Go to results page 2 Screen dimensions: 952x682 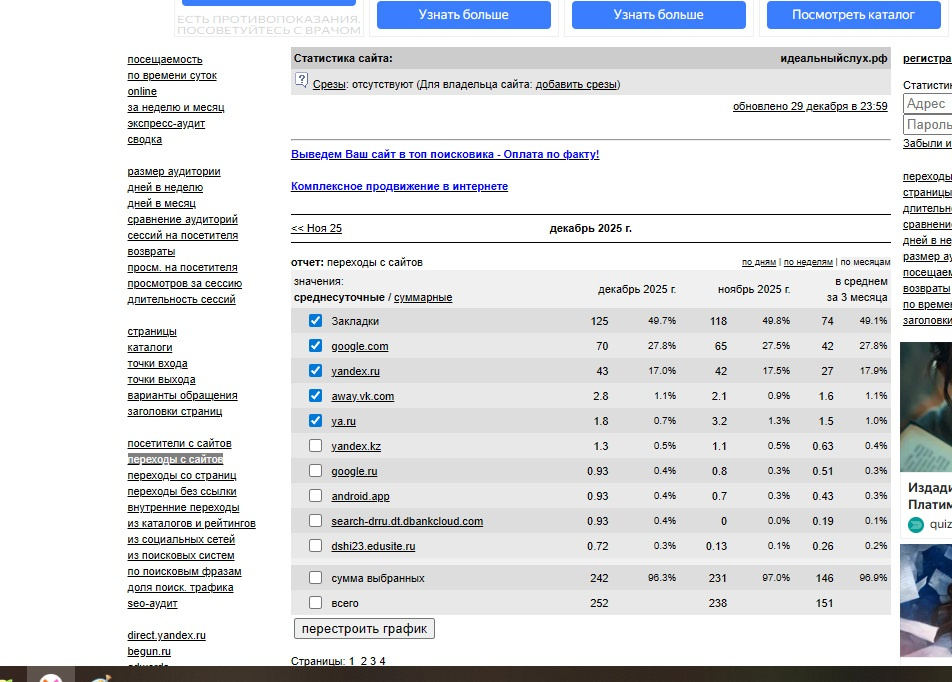point(364,661)
